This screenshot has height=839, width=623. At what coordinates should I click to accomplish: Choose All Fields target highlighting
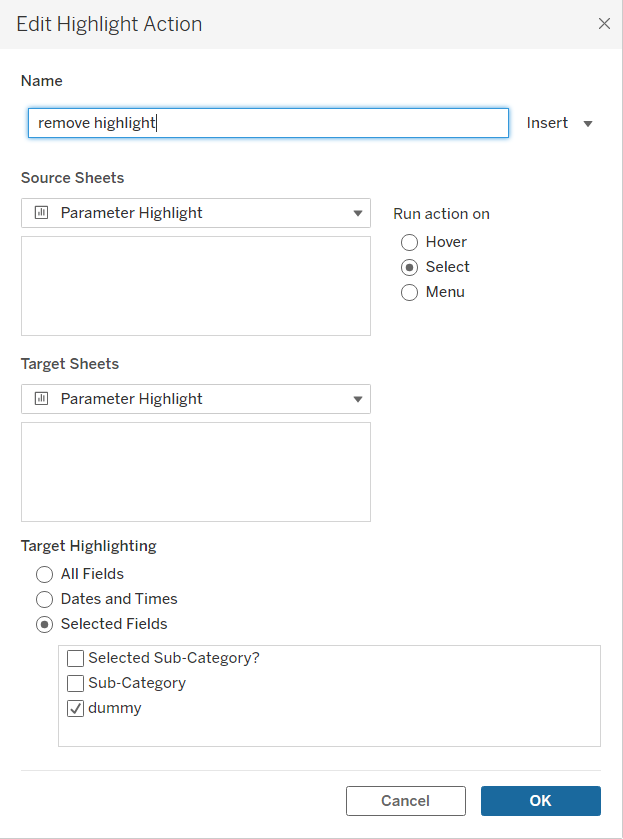coord(44,574)
